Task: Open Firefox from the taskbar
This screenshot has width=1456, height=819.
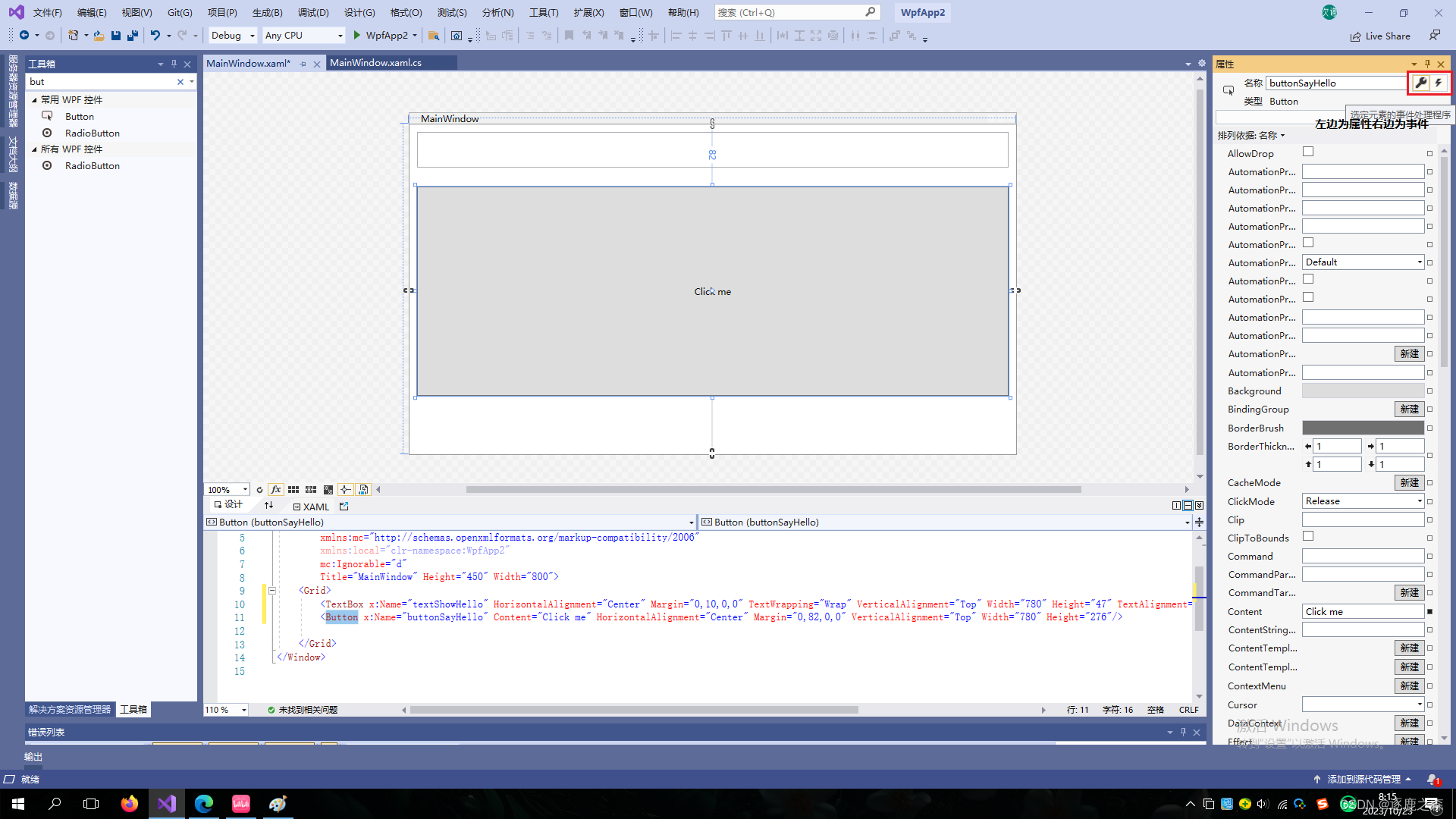Action: coord(129,803)
